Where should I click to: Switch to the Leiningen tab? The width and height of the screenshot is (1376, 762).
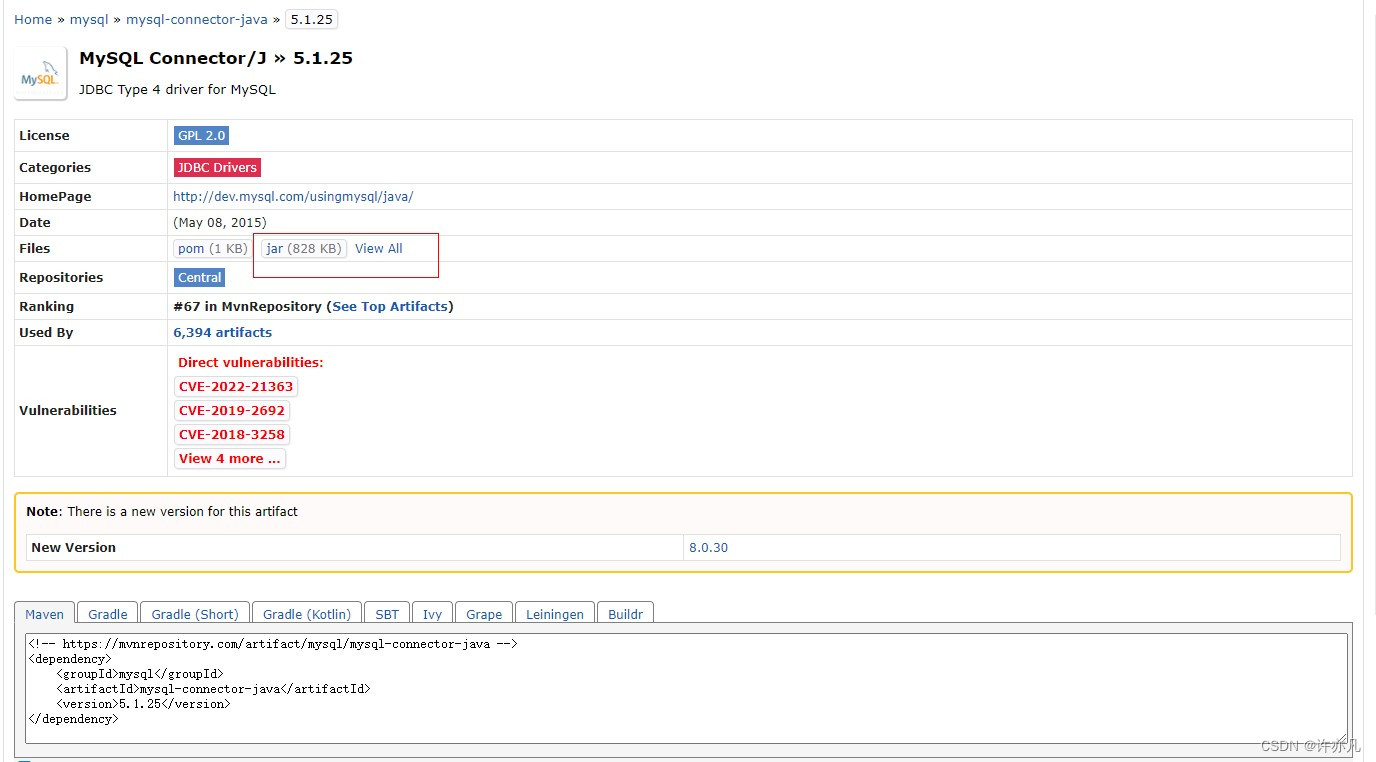pyautogui.click(x=555, y=614)
